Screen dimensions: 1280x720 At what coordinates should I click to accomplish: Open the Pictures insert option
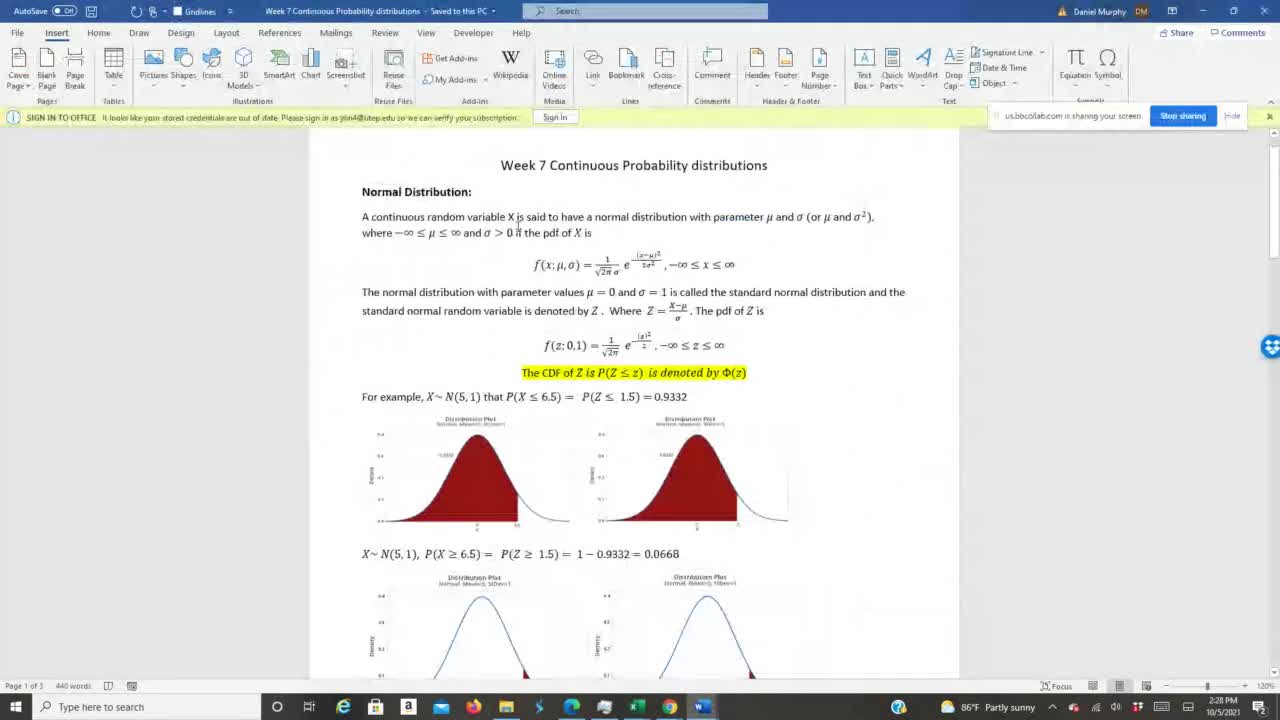click(x=153, y=63)
